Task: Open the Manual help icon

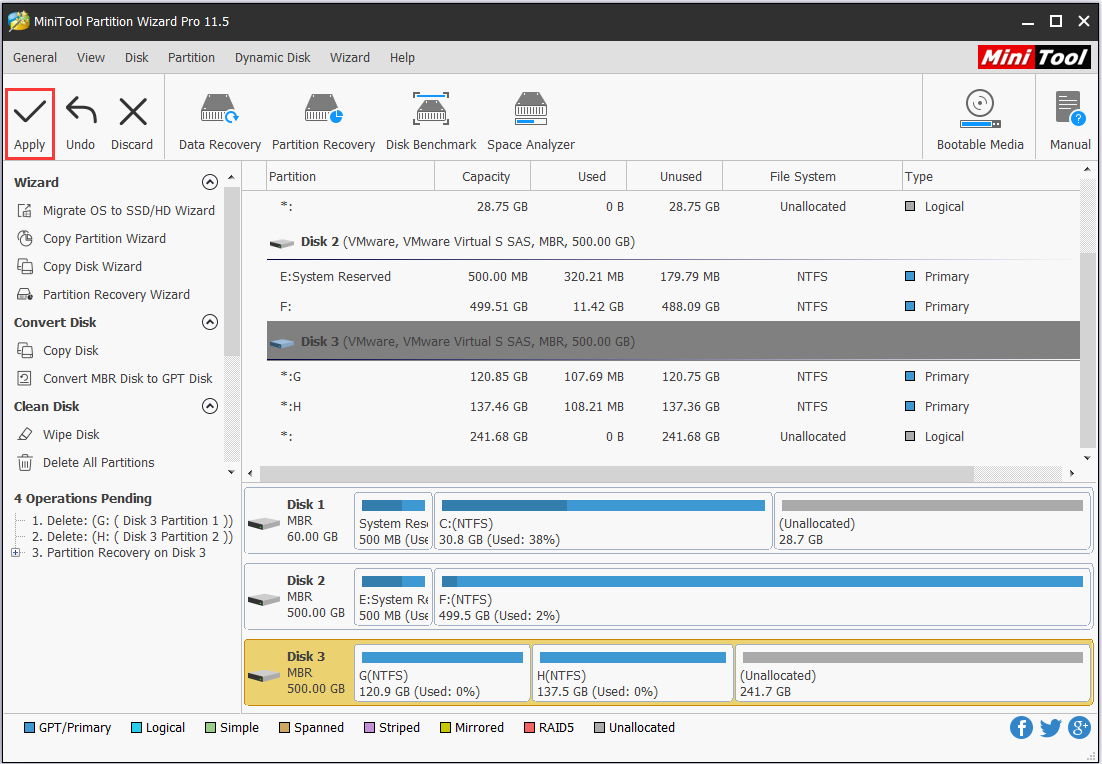Action: [x=1070, y=110]
